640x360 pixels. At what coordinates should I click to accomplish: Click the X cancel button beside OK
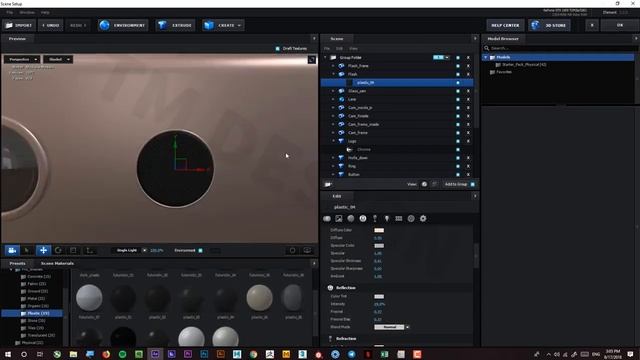[592, 25]
